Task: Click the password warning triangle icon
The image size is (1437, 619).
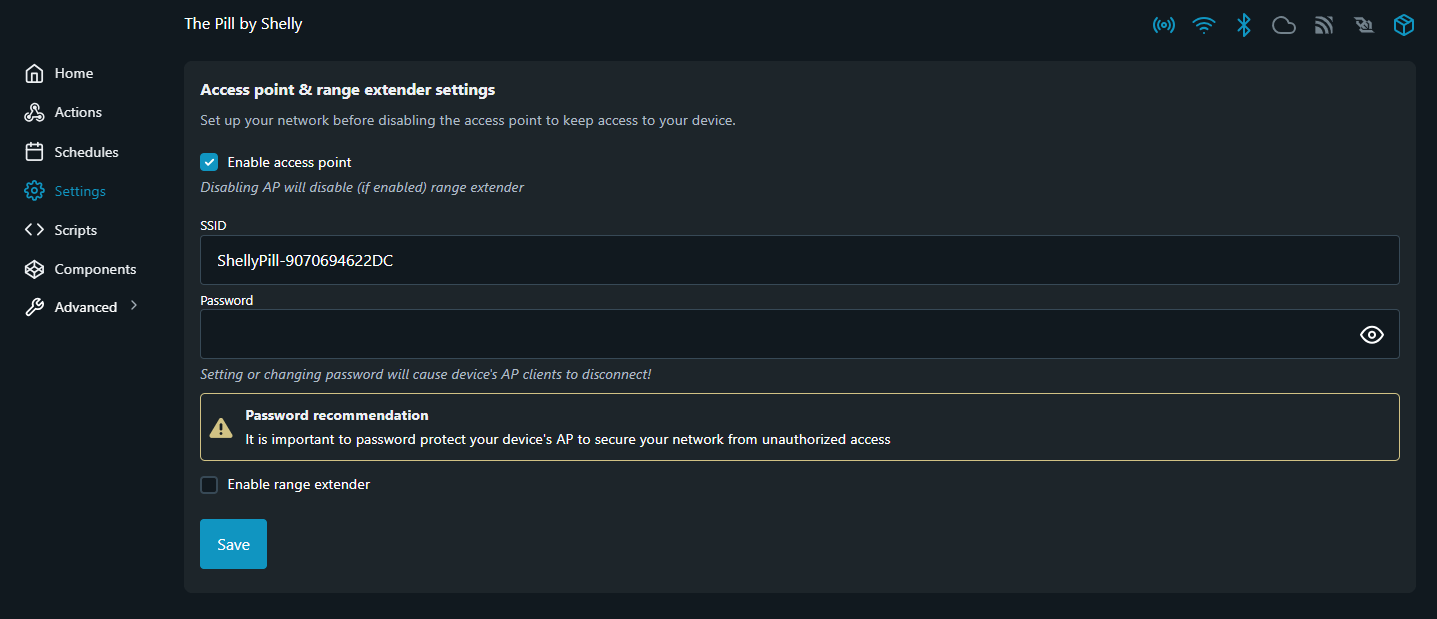Action: pos(221,428)
